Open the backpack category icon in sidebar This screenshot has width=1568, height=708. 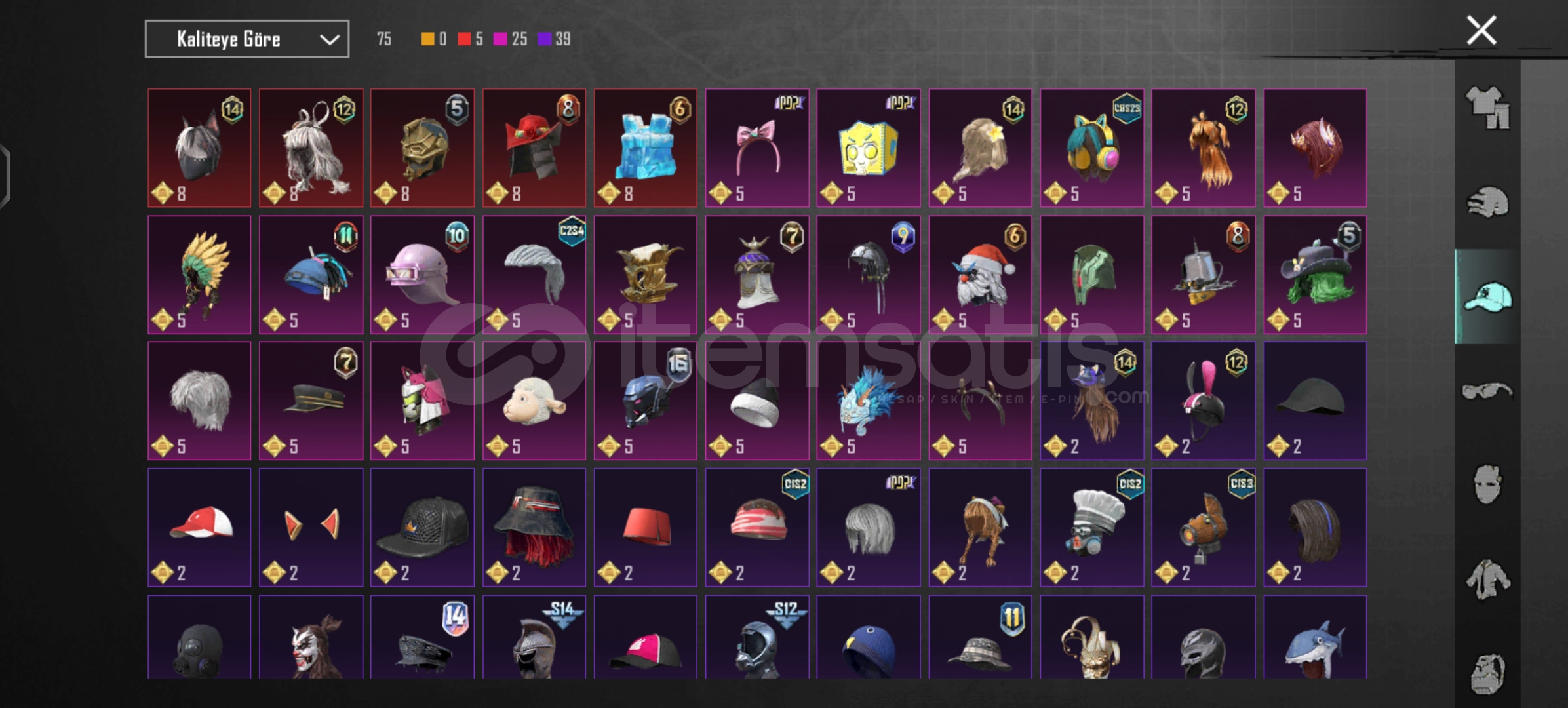point(1487,673)
